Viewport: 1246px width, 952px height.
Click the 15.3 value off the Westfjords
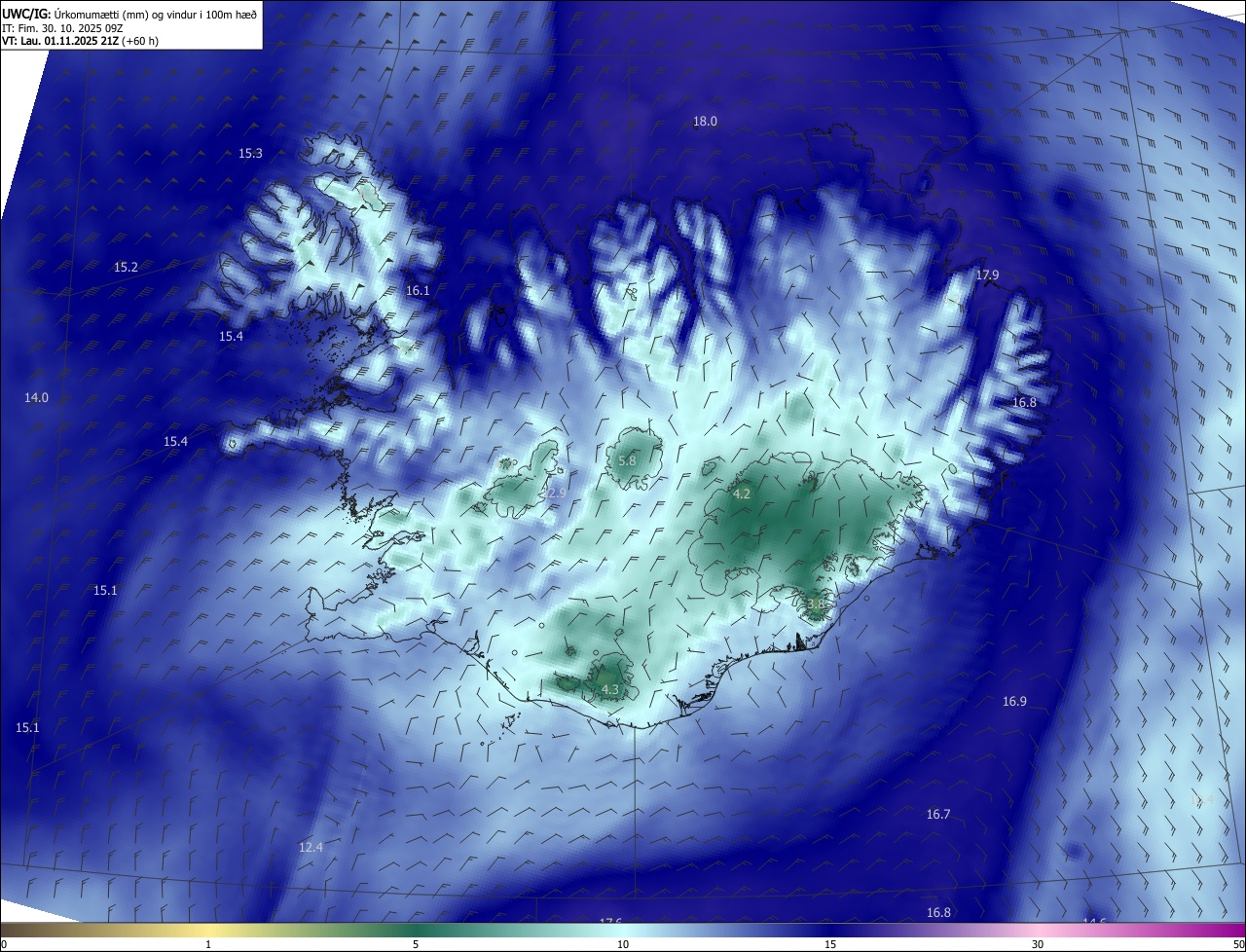pyautogui.click(x=250, y=154)
